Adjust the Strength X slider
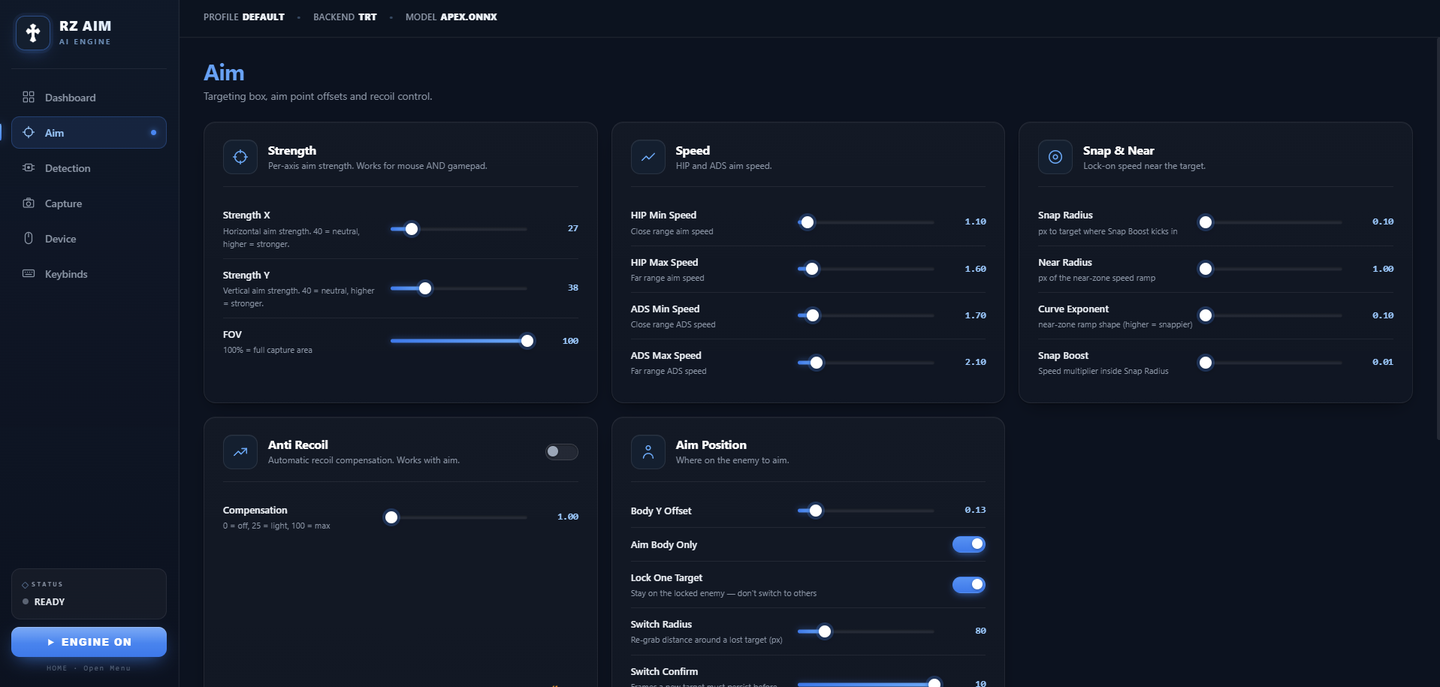The image size is (1440, 687). click(x=458, y=229)
